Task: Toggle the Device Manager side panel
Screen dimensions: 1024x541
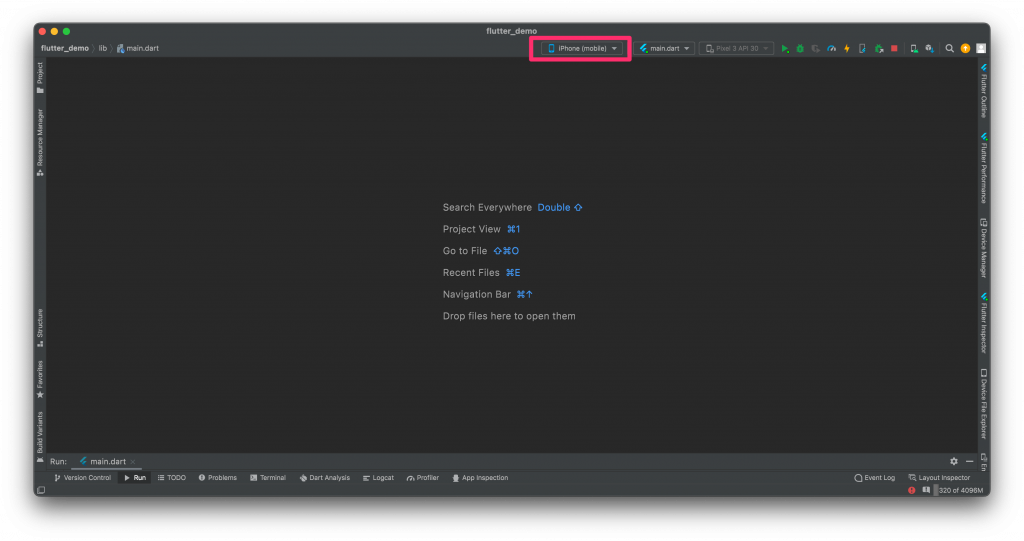Action: pyautogui.click(x=984, y=248)
